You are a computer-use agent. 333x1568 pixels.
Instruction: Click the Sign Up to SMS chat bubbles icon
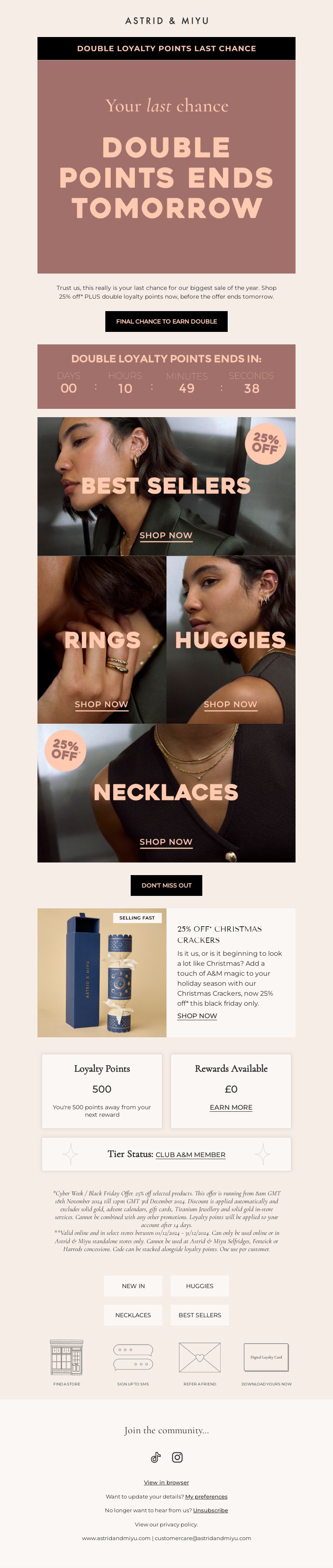(x=133, y=1357)
